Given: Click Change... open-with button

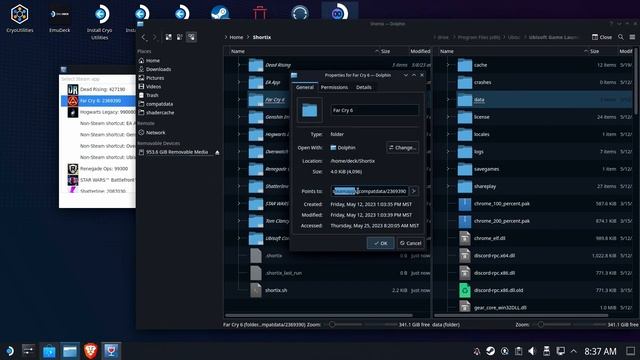Looking at the screenshot, I should tap(402, 147).
